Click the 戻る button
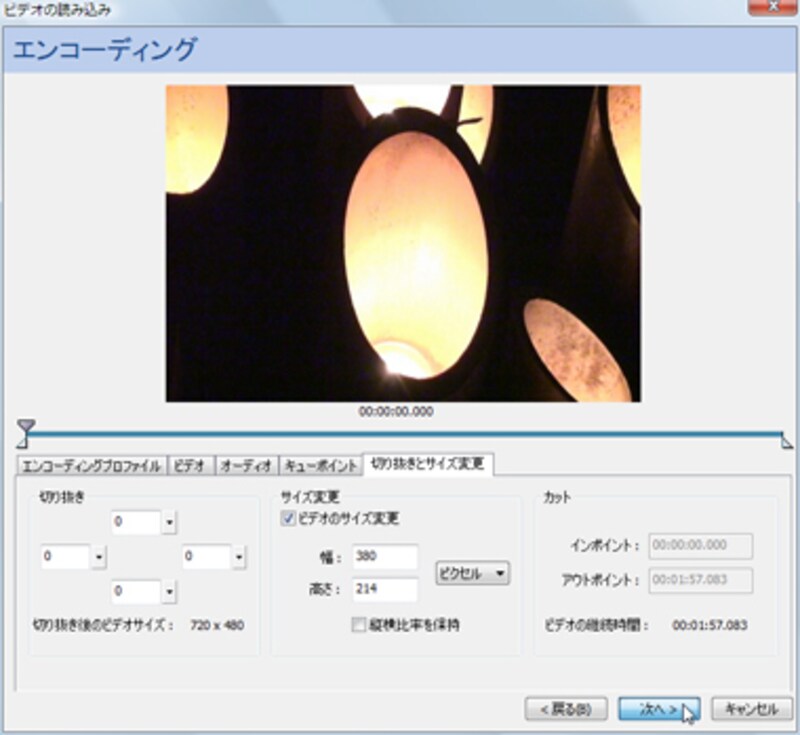The width and height of the screenshot is (800, 735). [566, 709]
